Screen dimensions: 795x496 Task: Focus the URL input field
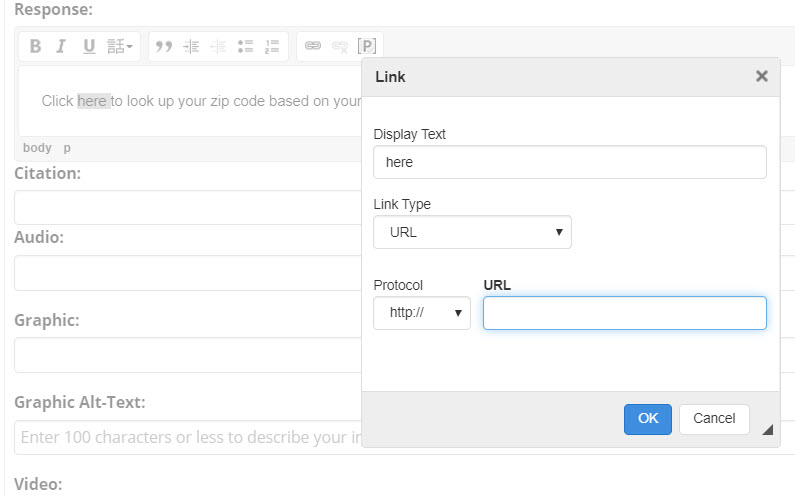[x=624, y=313]
